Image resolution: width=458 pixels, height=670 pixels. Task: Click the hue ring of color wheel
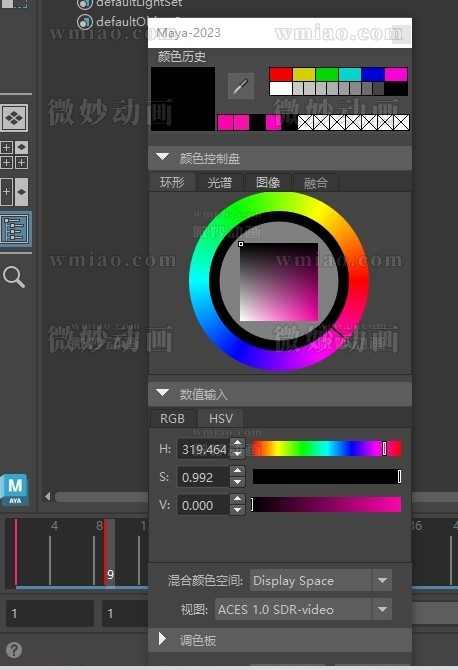click(199, 281)
